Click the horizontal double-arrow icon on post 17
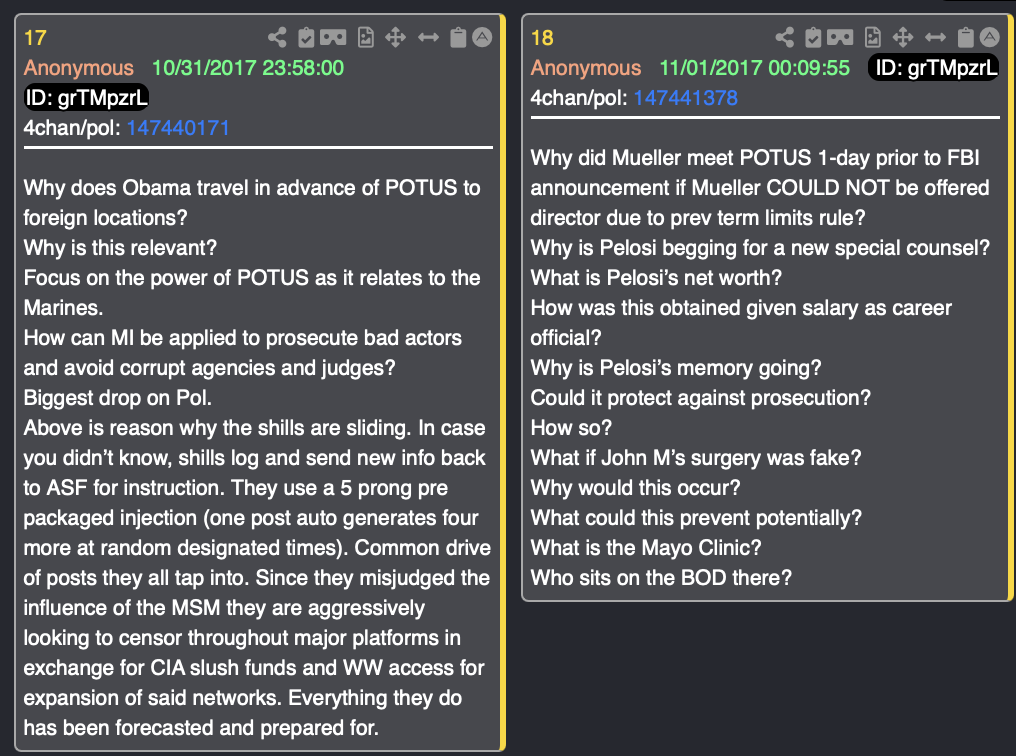Screen dimensions: 1016x756 click(428, 38)
